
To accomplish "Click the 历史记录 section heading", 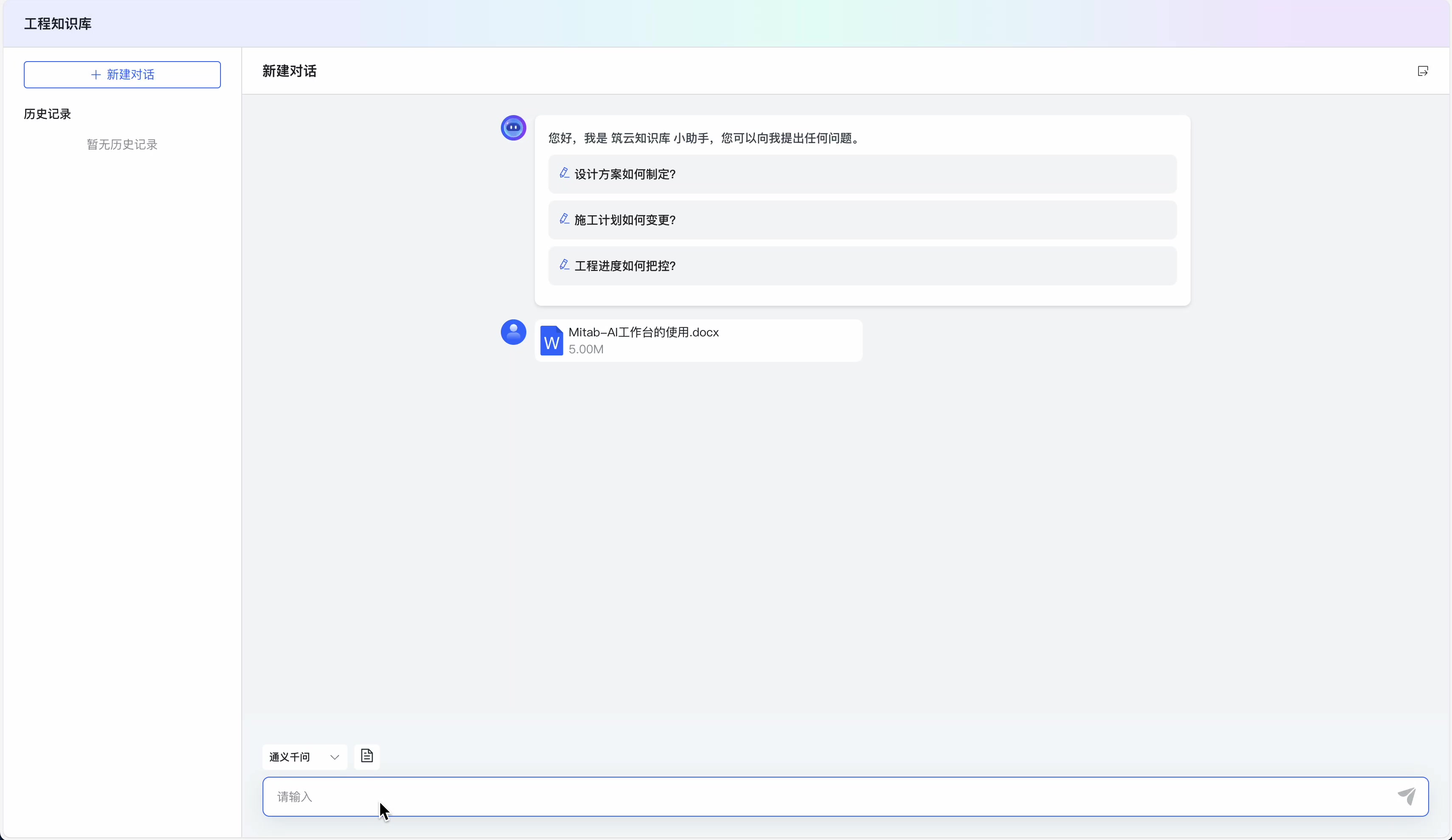I will click(47, 114).
